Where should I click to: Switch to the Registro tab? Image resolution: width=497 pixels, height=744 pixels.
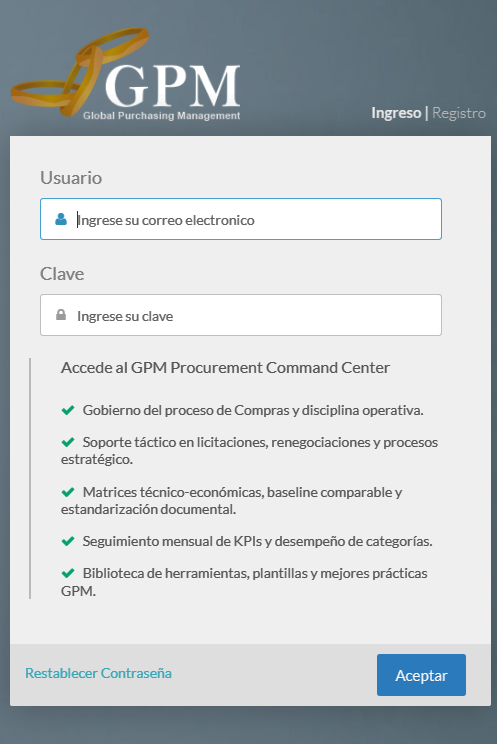459,113
